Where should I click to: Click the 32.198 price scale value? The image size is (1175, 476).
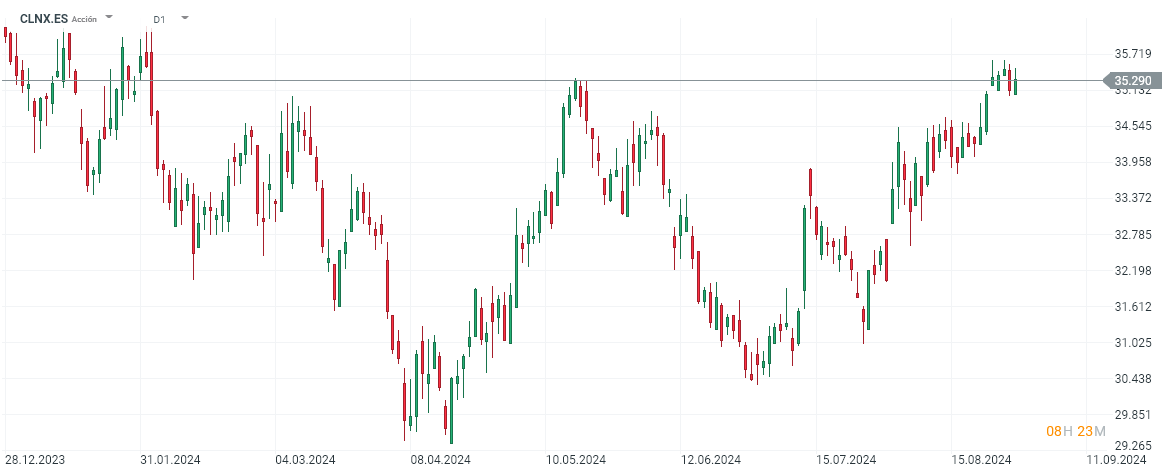coord(1132,271)
